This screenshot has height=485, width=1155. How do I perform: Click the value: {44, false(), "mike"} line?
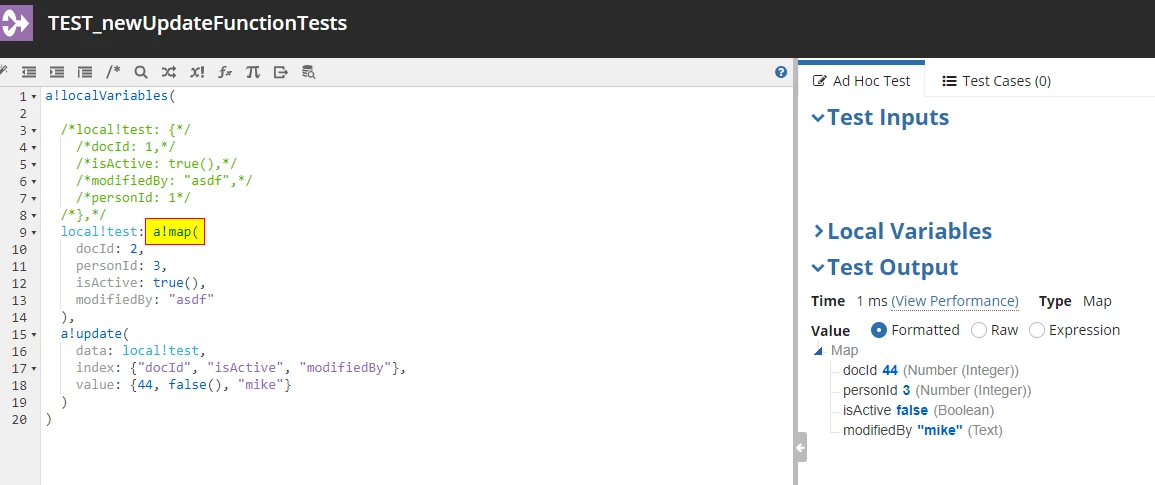(x=184, y=385)
